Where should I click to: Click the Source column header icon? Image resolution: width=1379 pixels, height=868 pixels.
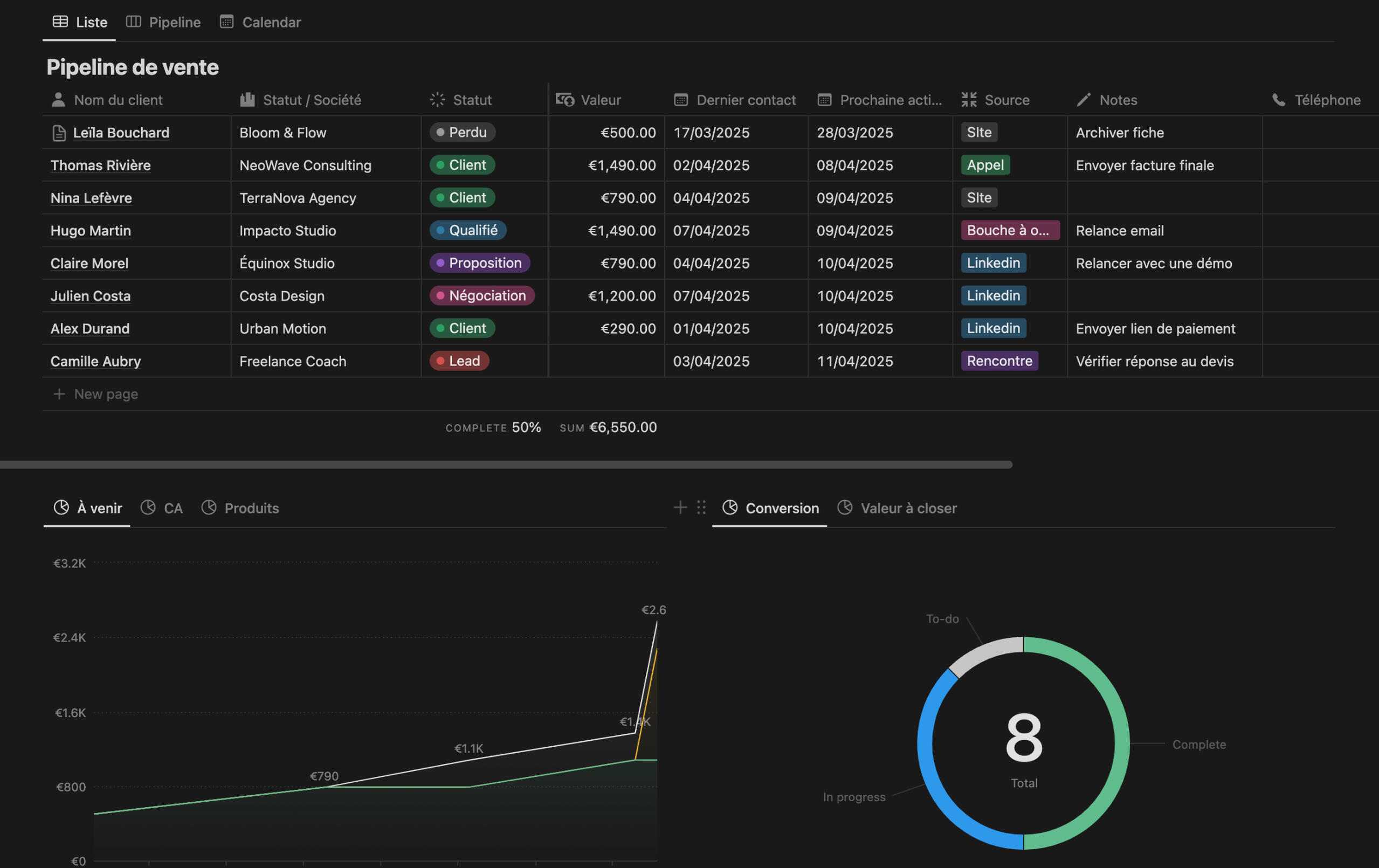click(x=969, y=100)
